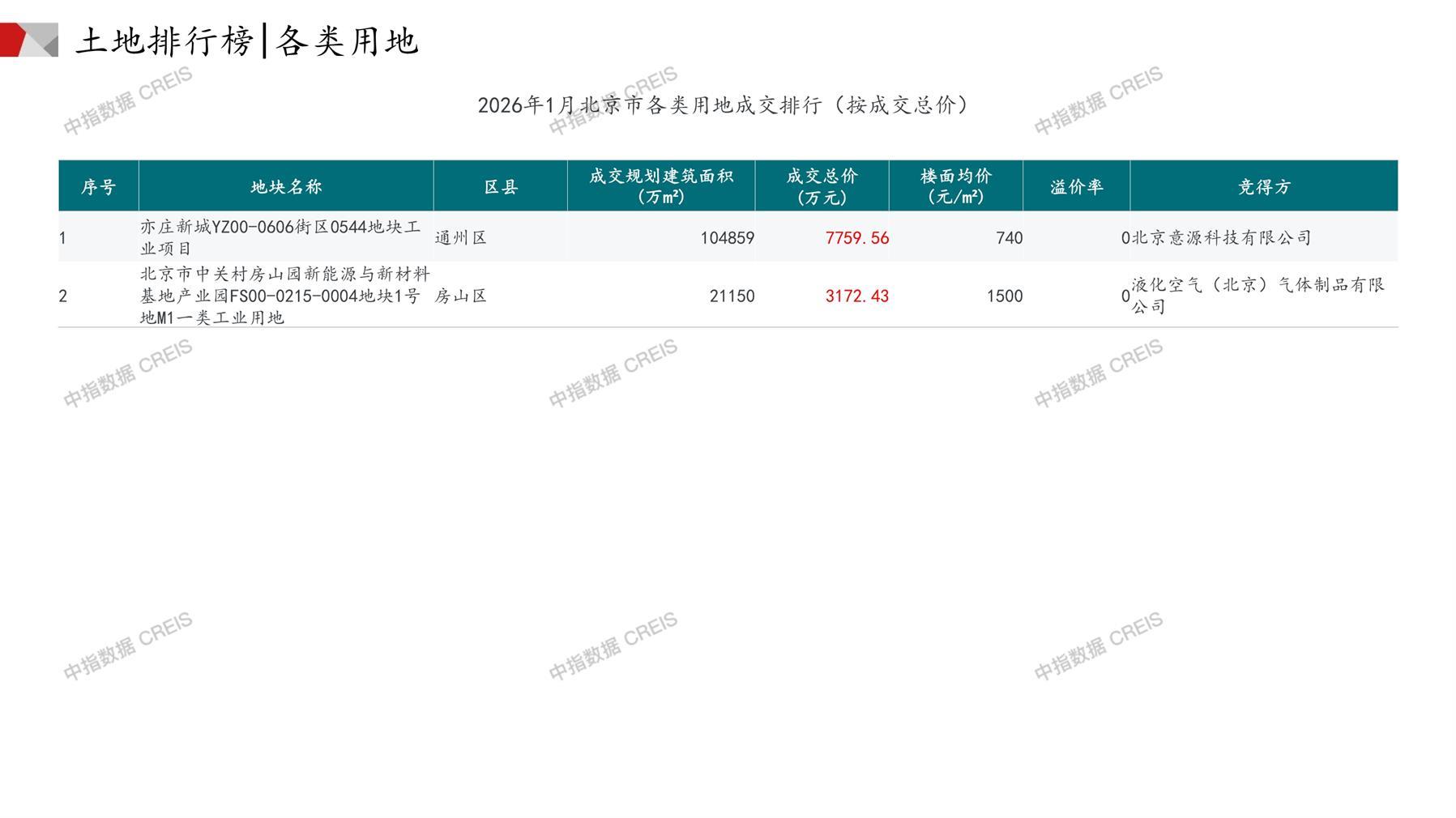Screen dimensions: 1456x818
Task: Click the red logo beside the slide title
Action: click(28, 40)
